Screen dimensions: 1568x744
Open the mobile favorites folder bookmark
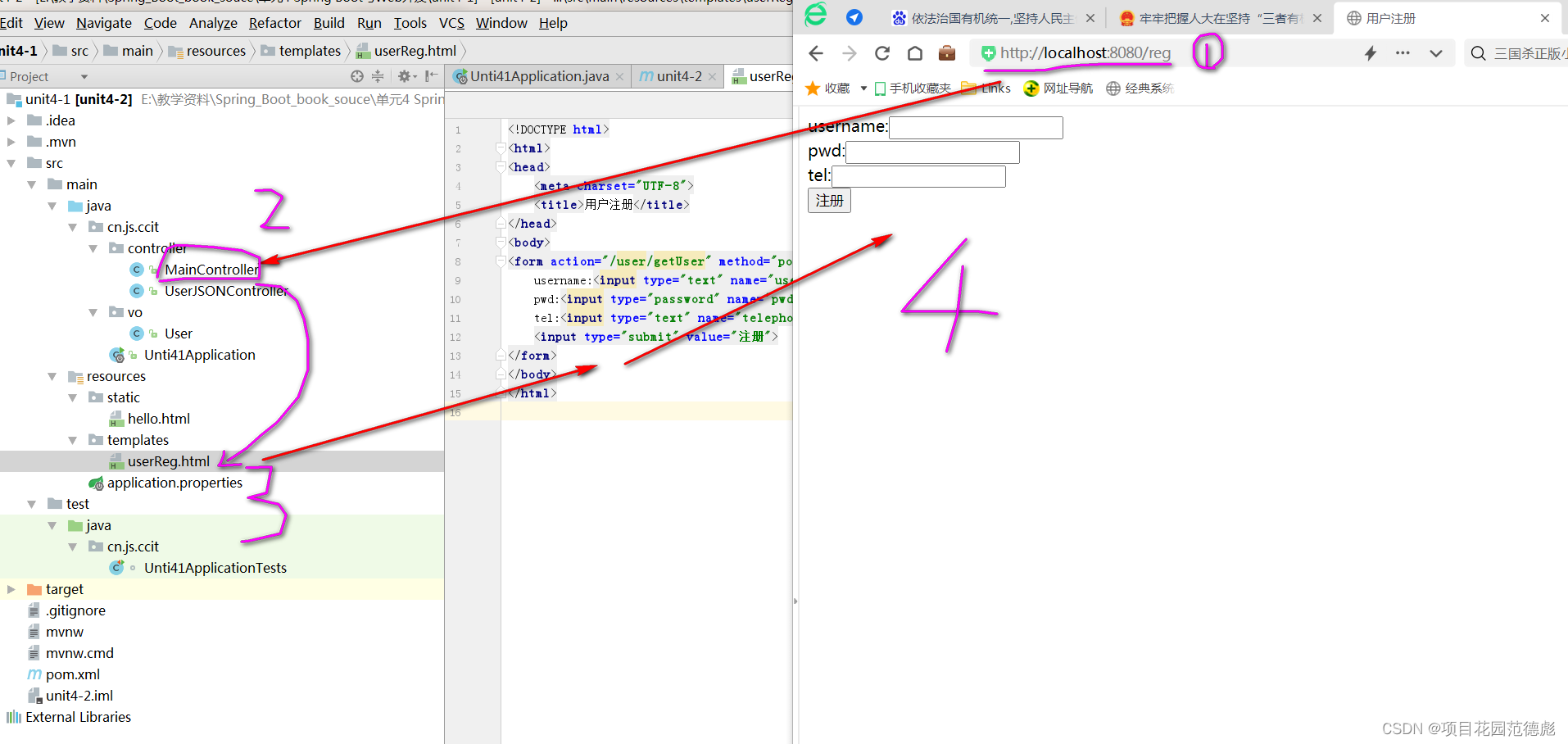(x=913, y=88)
